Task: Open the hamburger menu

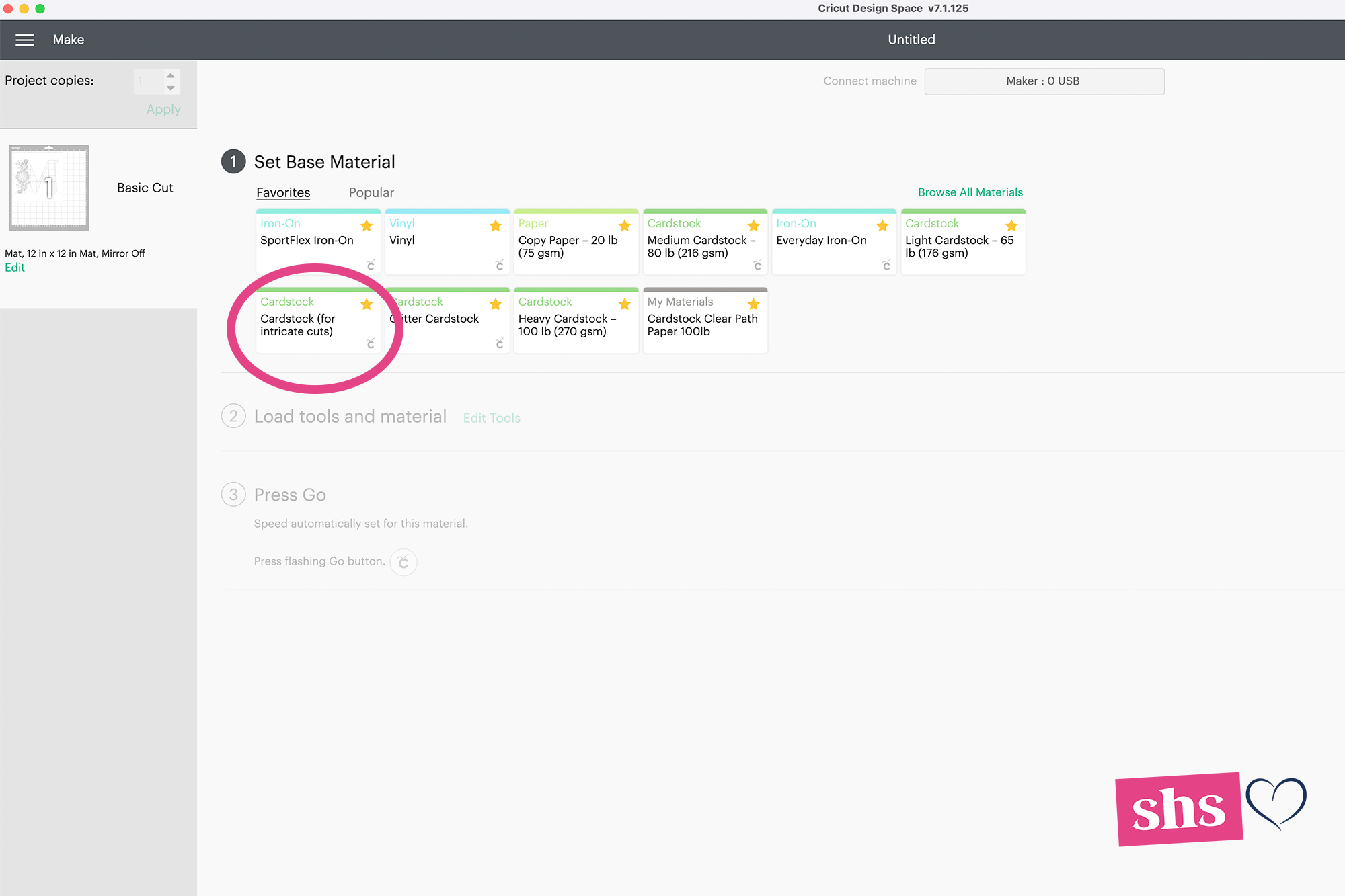Action: pyautogui.click(x=25, y=40)
